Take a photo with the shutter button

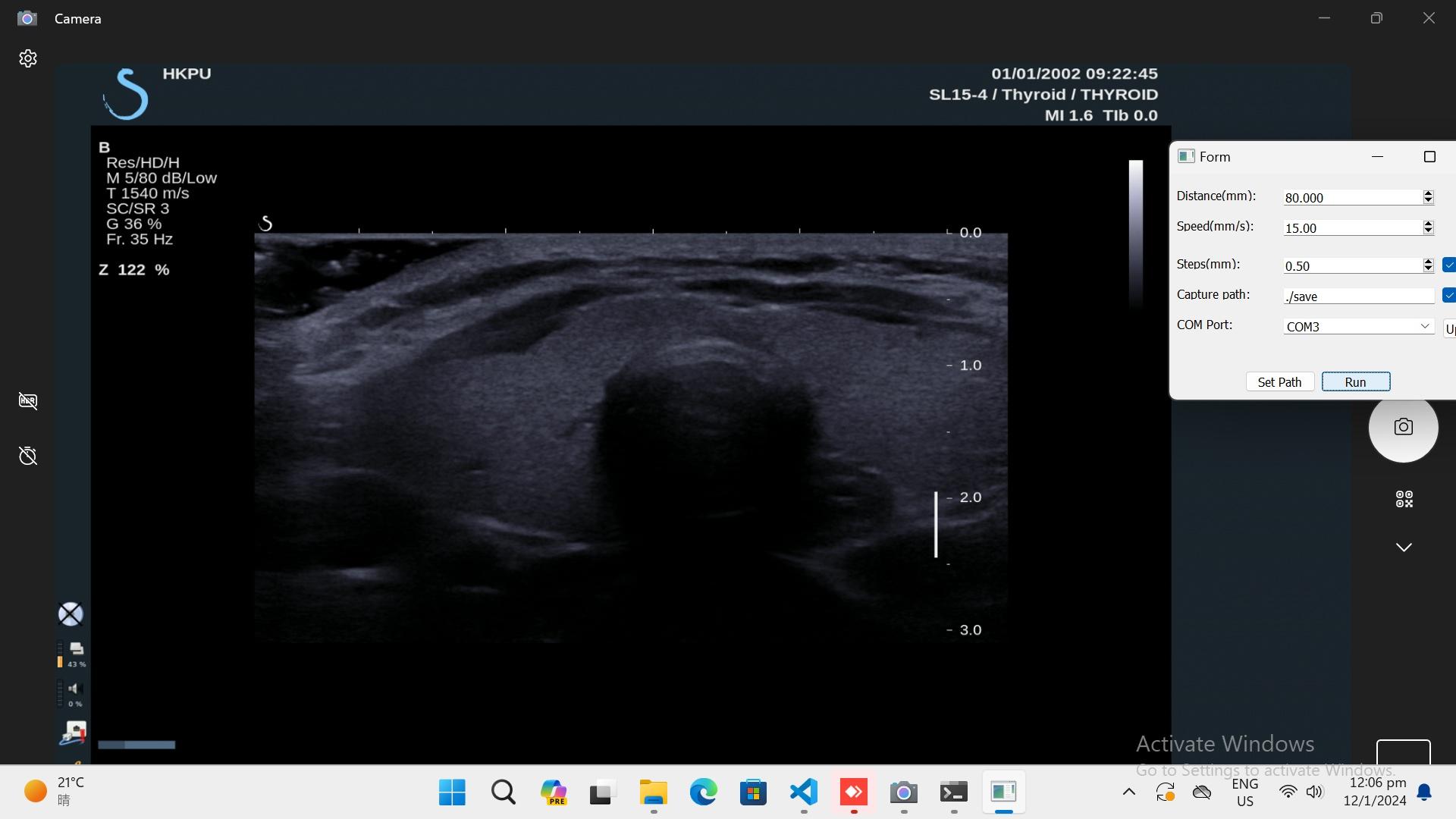tap(1403, 427)
